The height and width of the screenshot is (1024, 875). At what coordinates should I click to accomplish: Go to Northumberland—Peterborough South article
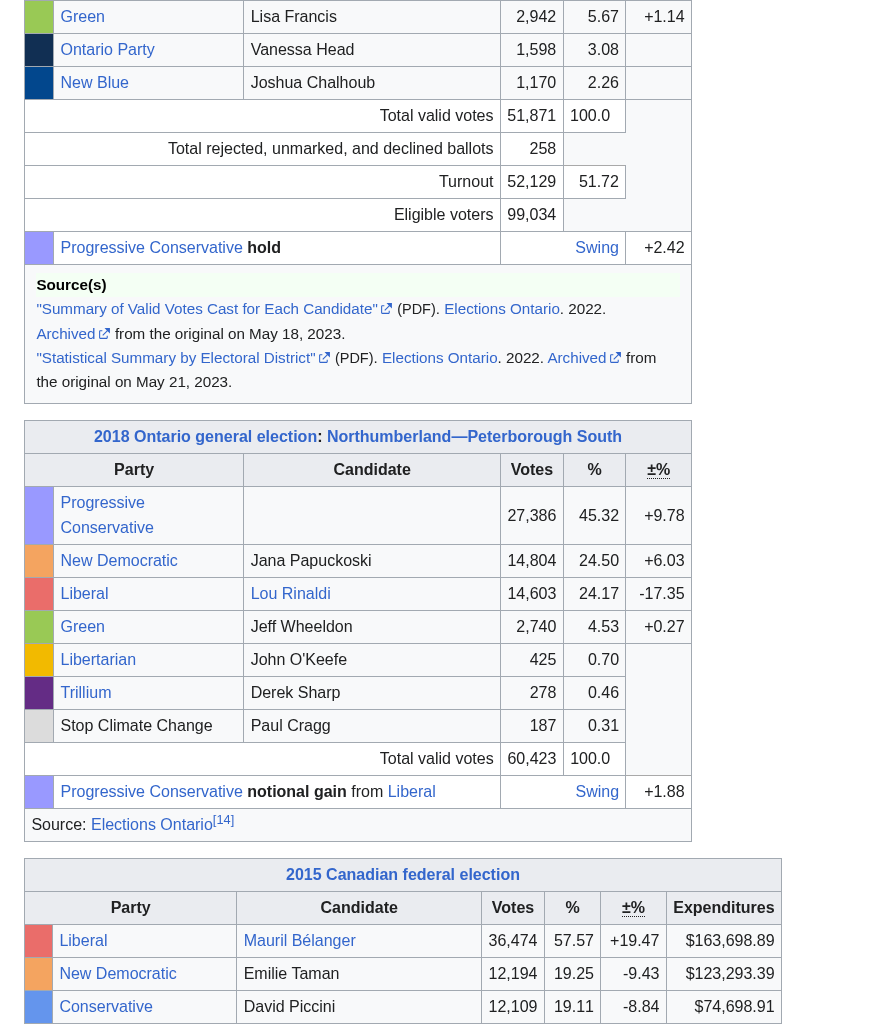pyautogui.click(x=474, y=437)
